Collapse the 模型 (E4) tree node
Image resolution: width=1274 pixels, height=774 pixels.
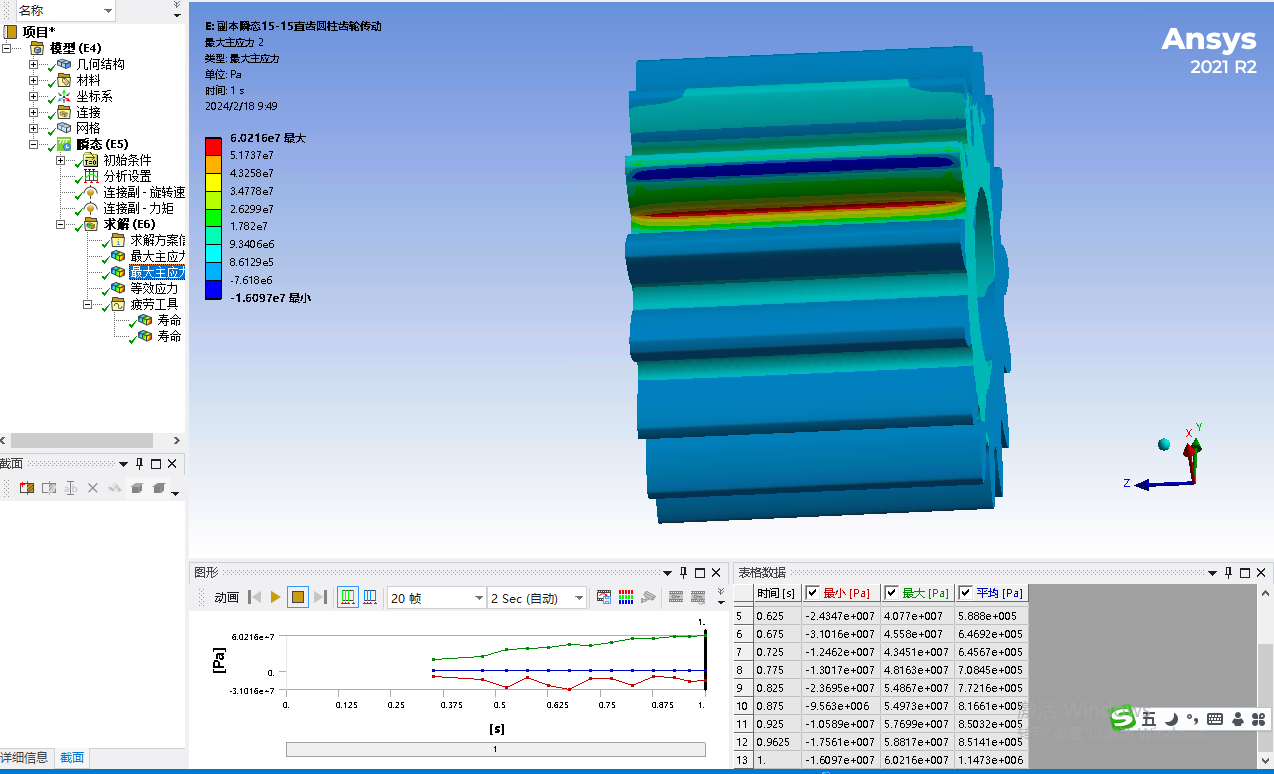7,48
